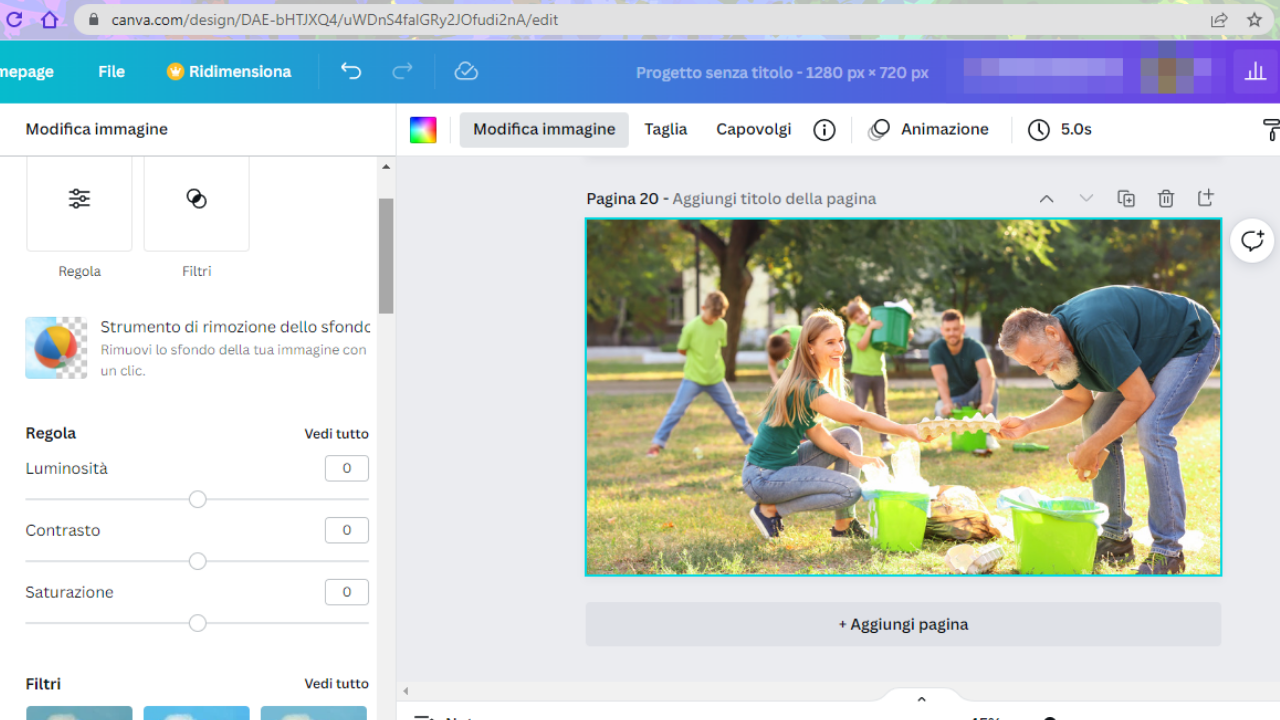Open the File menu
The width and height of the screenshot is (1280, 720).
pyautogui.click(x=111, y=71)
